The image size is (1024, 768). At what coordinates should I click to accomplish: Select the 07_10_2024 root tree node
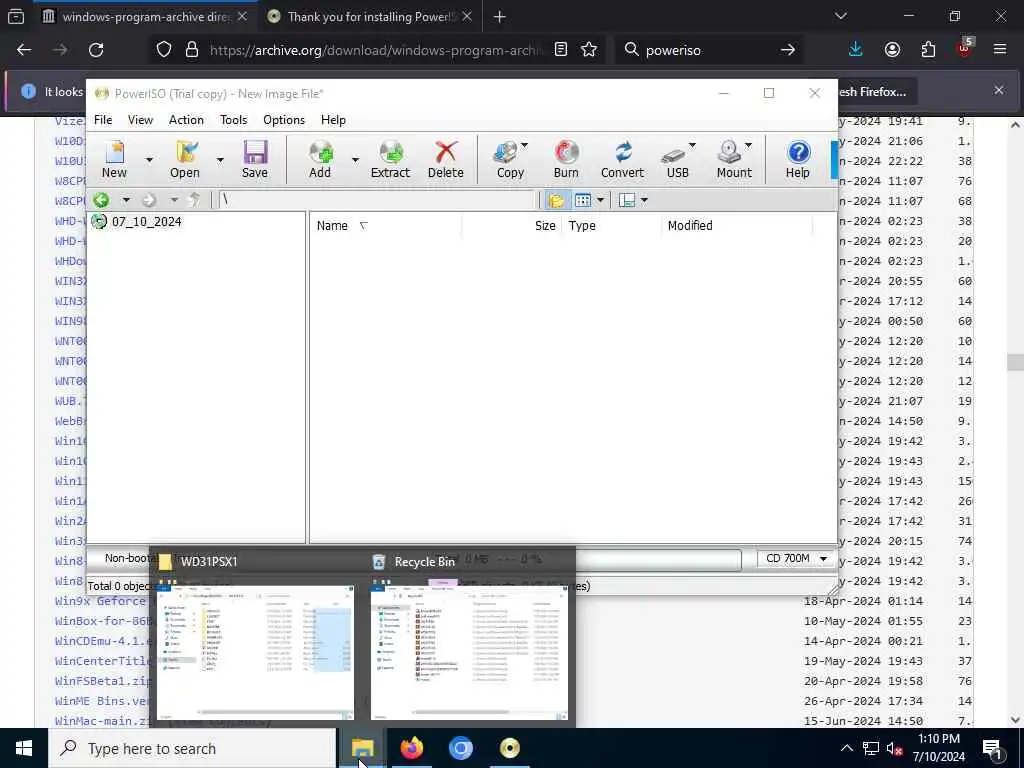pyautogui.click(x=146, y=221)
